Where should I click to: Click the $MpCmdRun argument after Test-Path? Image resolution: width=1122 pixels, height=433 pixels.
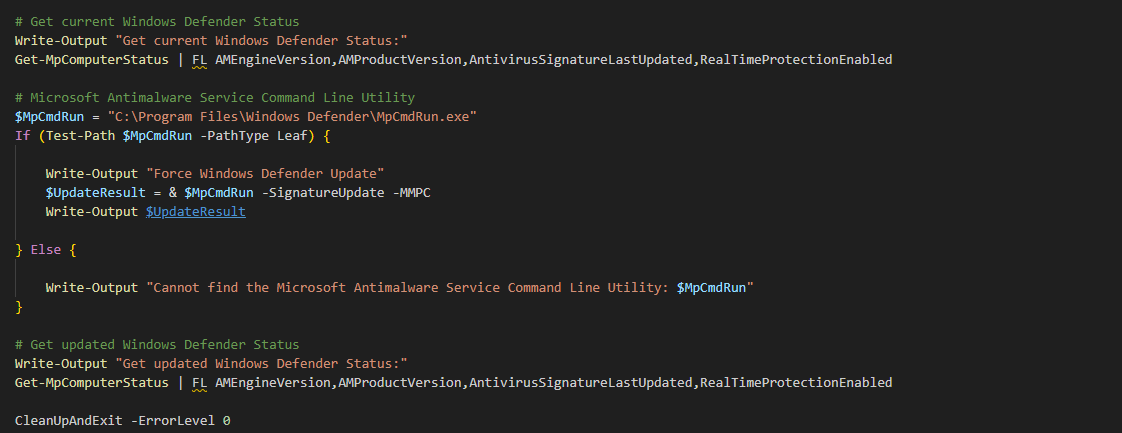pyautogui.click(x=157, y=135)
